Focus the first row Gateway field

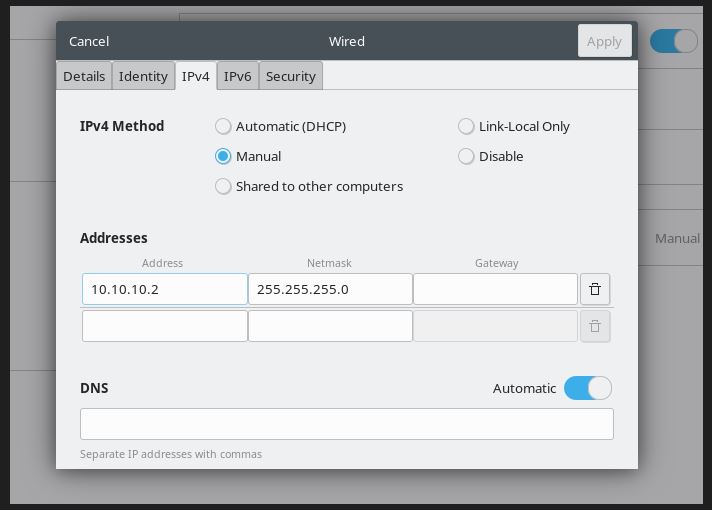coord(495,289)
